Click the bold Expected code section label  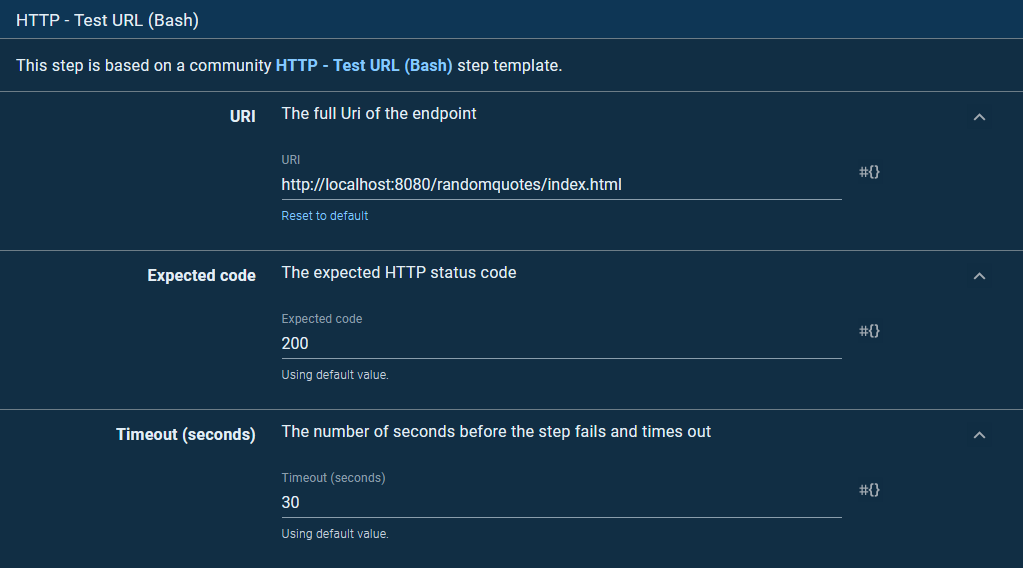[x=201, y=276]
